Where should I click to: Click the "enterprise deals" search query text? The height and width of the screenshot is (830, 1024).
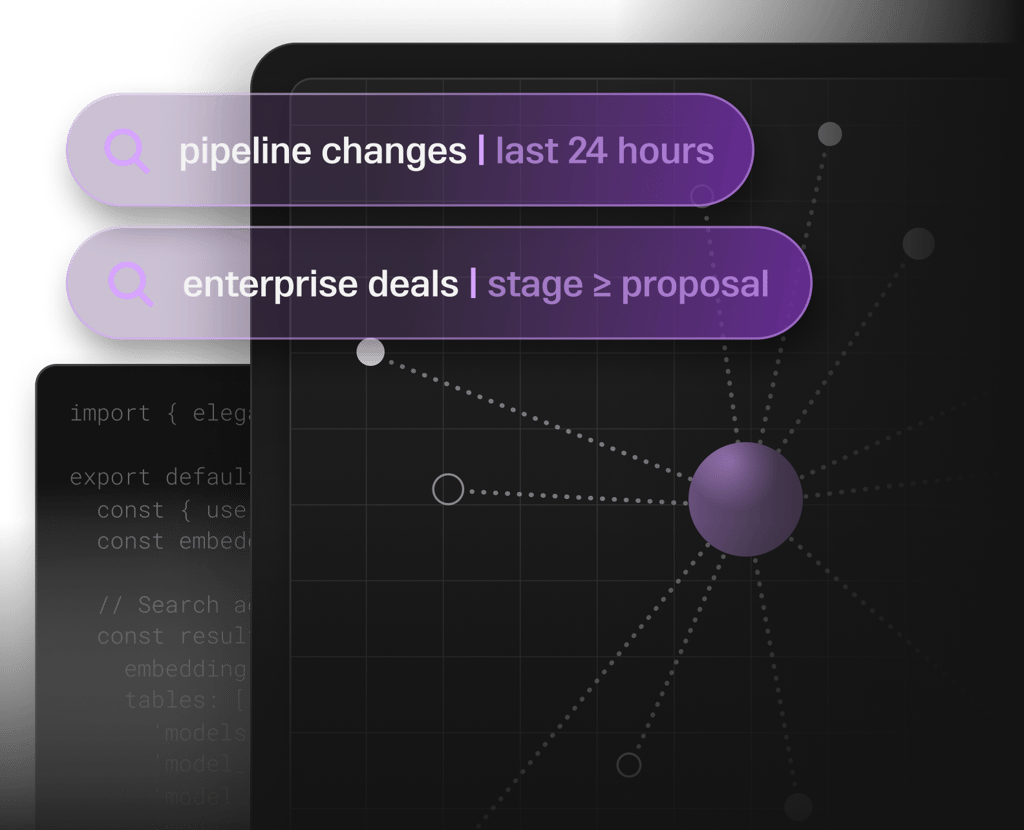(320, 285)
